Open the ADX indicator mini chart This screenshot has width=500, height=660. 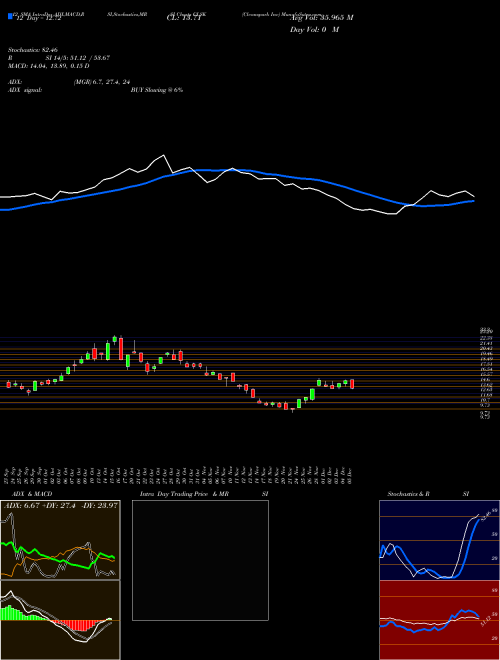click(x=60, y=540)
